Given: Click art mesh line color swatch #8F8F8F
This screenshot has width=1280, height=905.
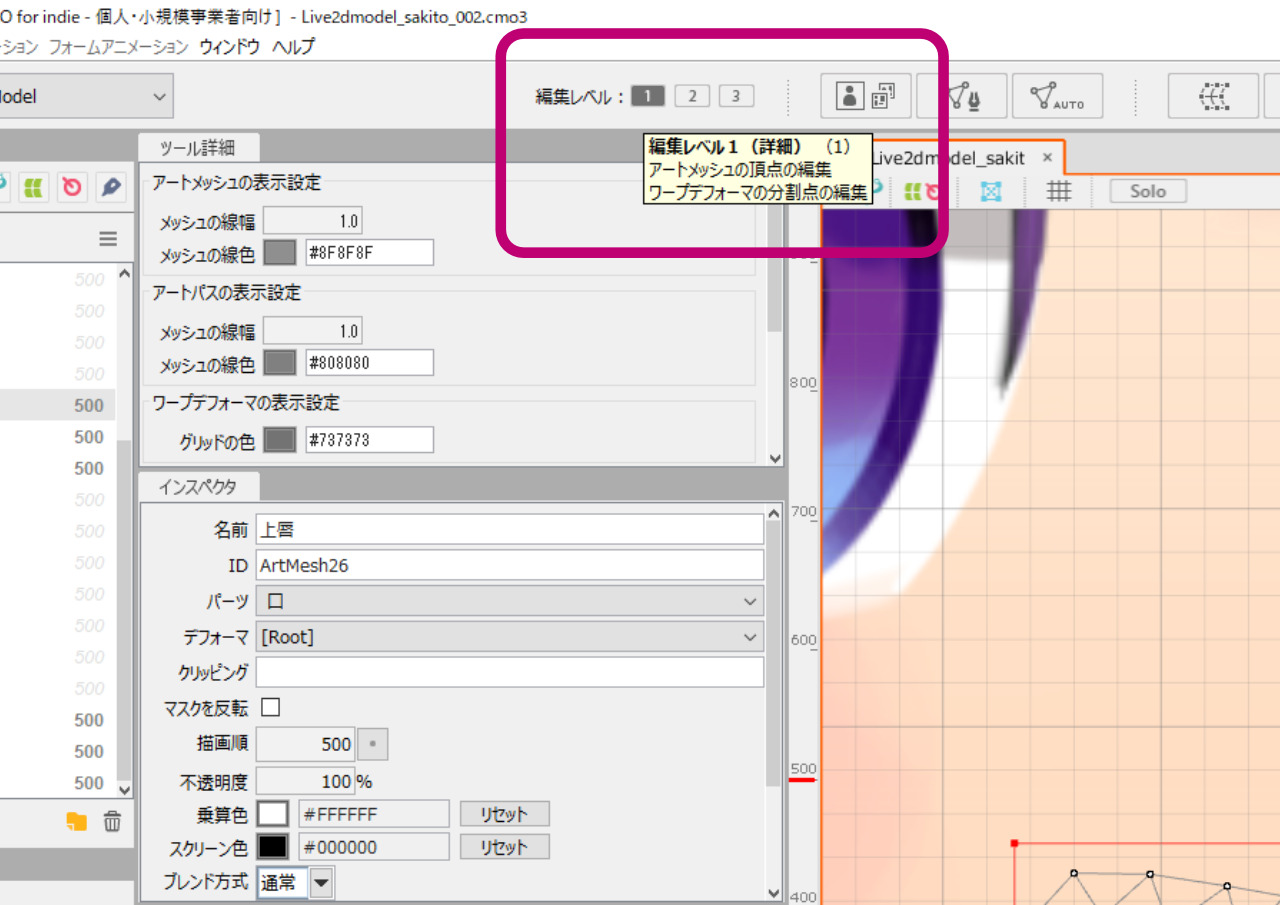Looking at the screenshot, I should pyautogui.click(x=279, y=253).
